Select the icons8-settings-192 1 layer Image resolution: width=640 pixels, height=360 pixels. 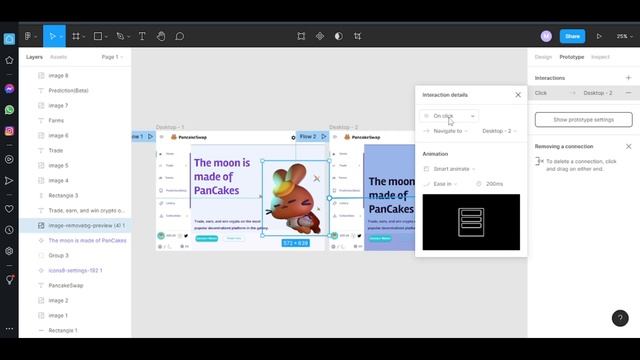(75, 270)
